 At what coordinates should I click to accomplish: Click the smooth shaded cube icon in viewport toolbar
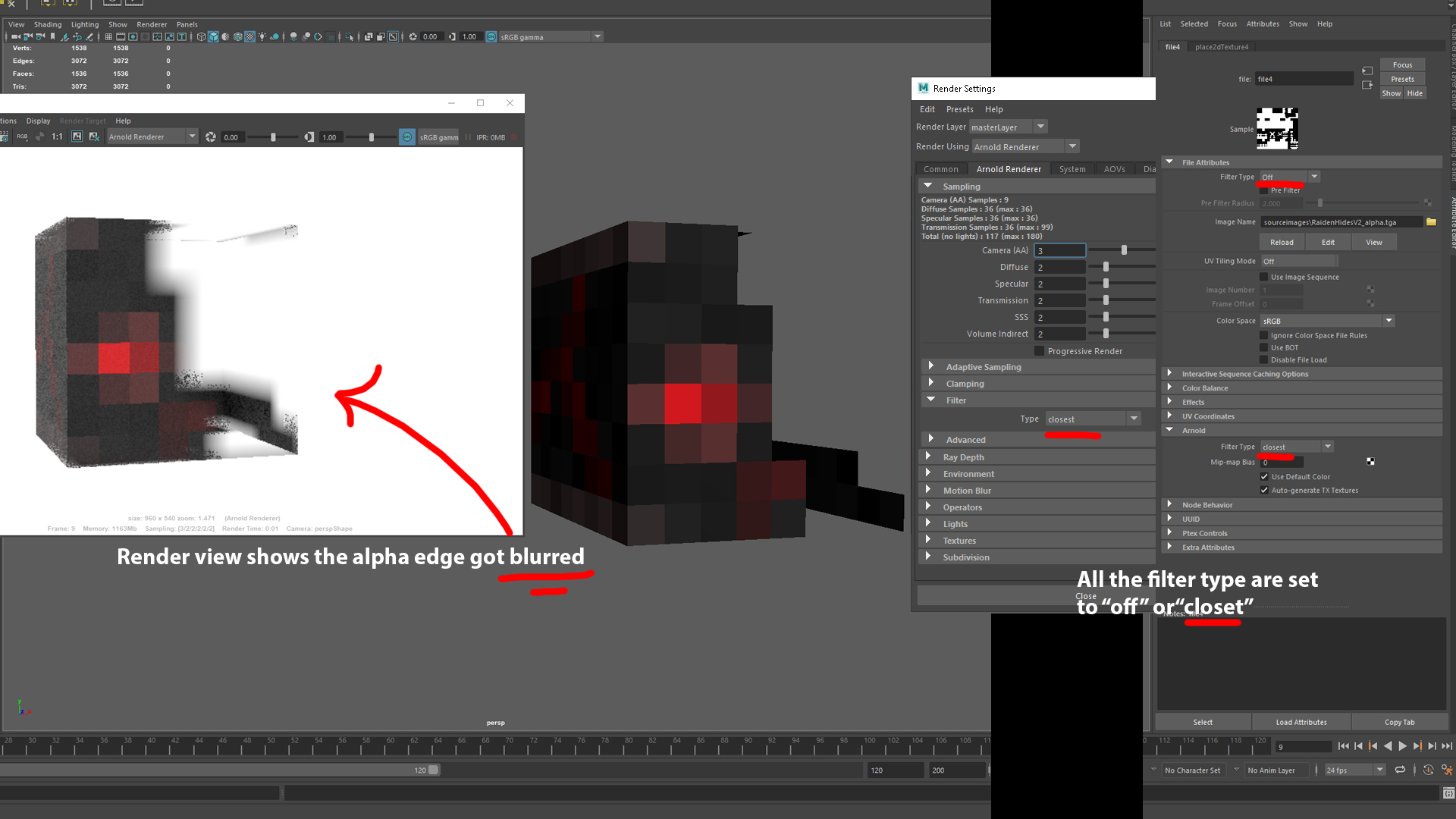coord(213,36)
